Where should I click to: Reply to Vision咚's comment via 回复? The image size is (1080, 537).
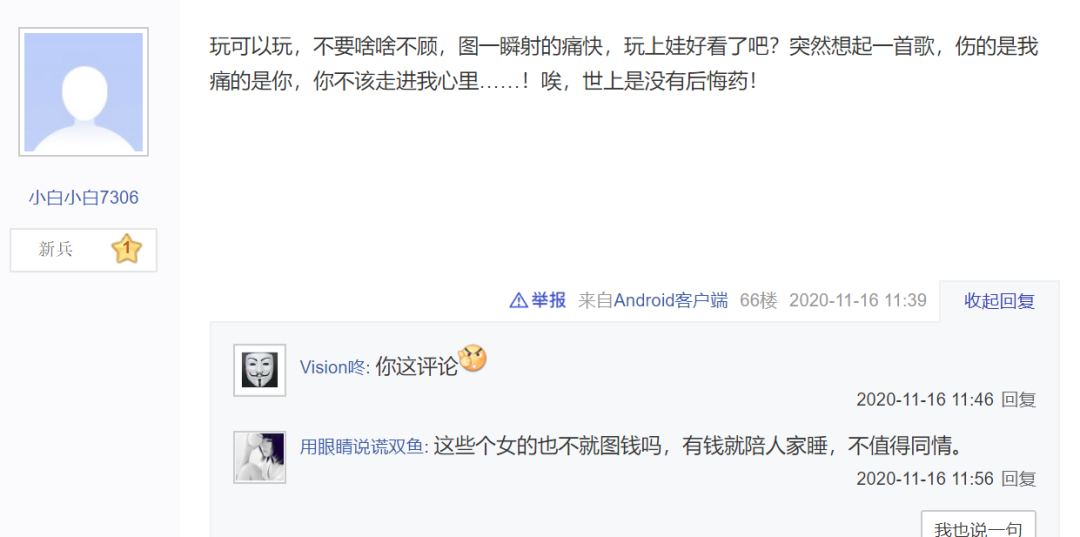coord(1019,400)
